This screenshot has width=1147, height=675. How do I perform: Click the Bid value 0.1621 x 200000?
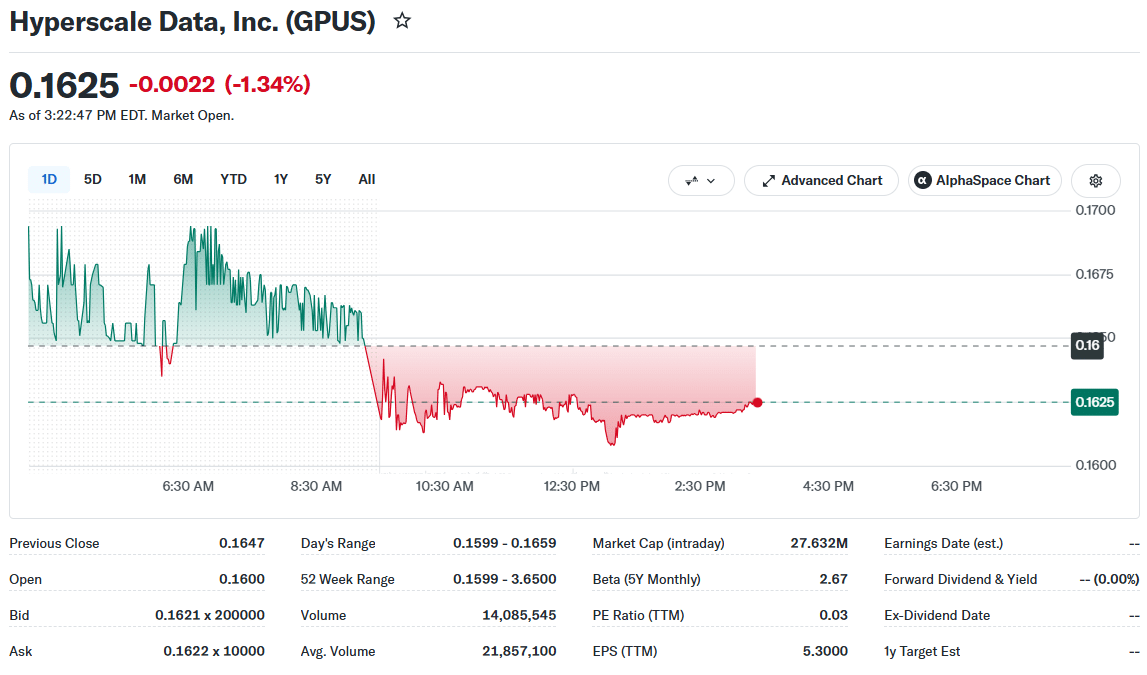(210, 615)
